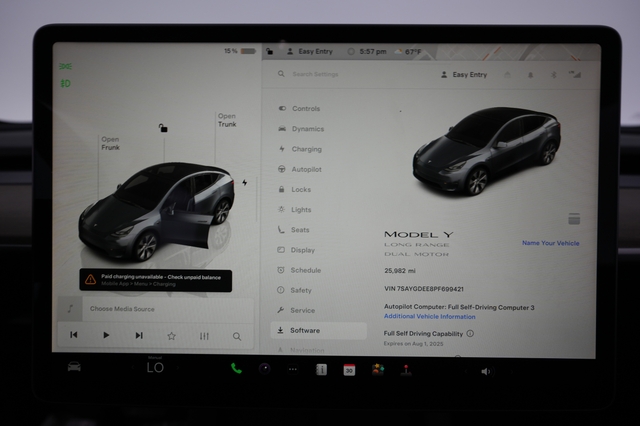Tap the car model with open door

click(156, 211)
